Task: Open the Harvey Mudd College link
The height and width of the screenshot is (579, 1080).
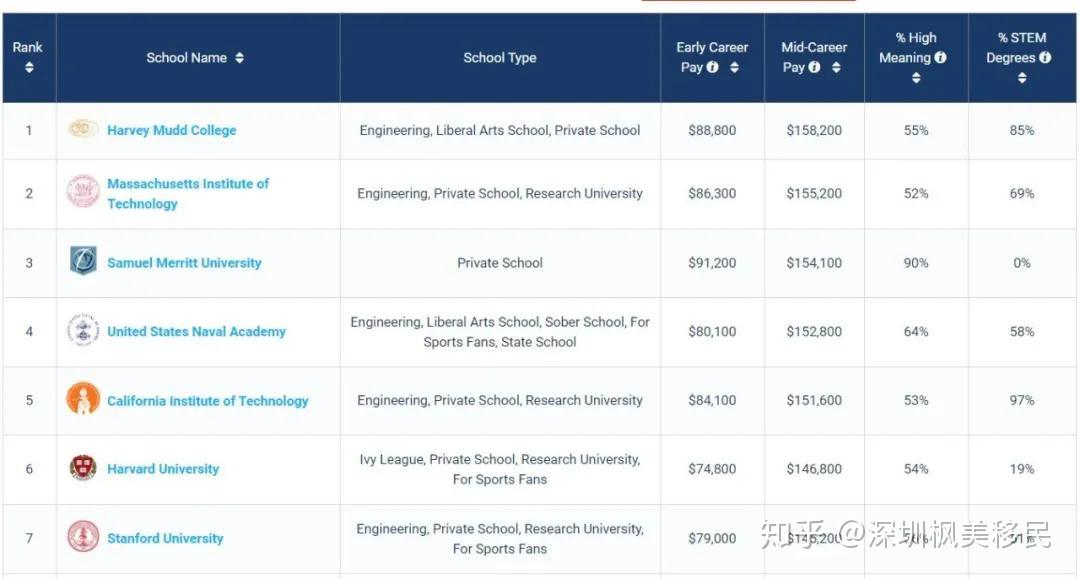Action: pos(172,130)
